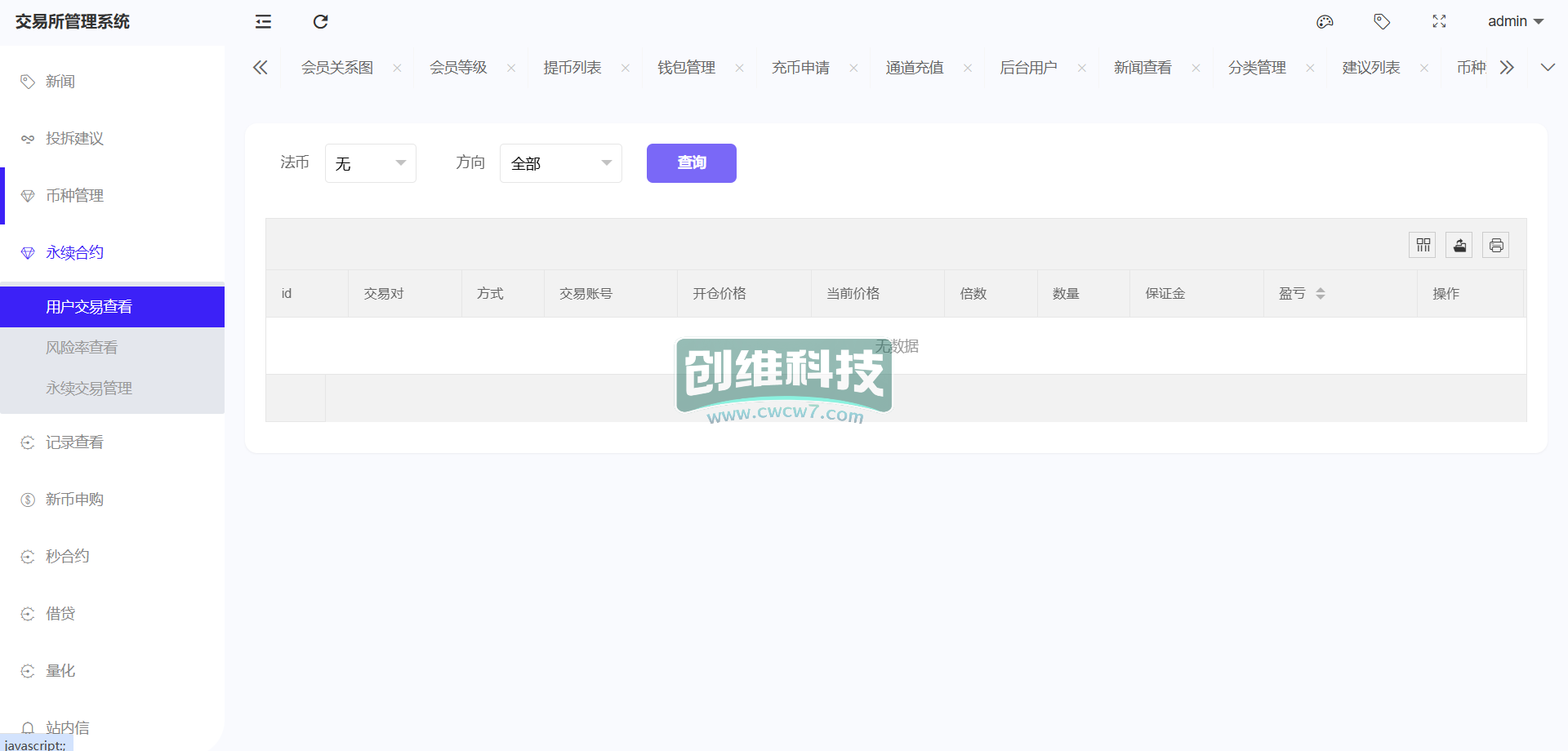Viewport: 1568px width, 751px height.
Task: Click the refresh icon in top bar
Action: pos(320,22)
